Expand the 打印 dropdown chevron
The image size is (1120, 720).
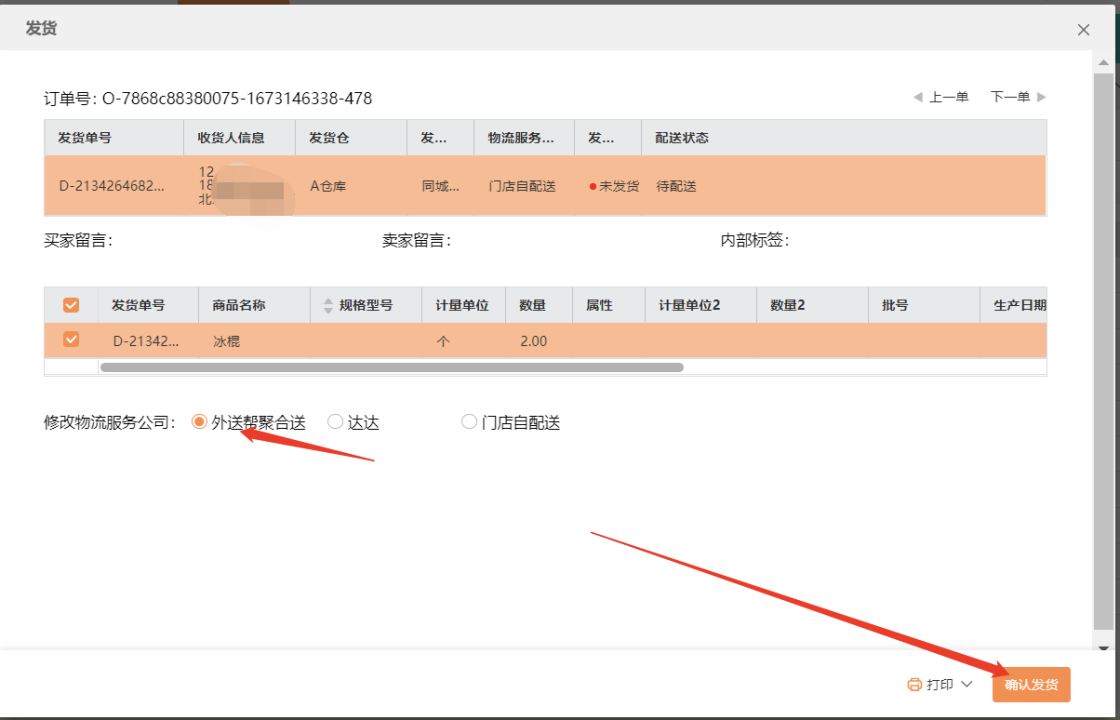pos(967,685)
